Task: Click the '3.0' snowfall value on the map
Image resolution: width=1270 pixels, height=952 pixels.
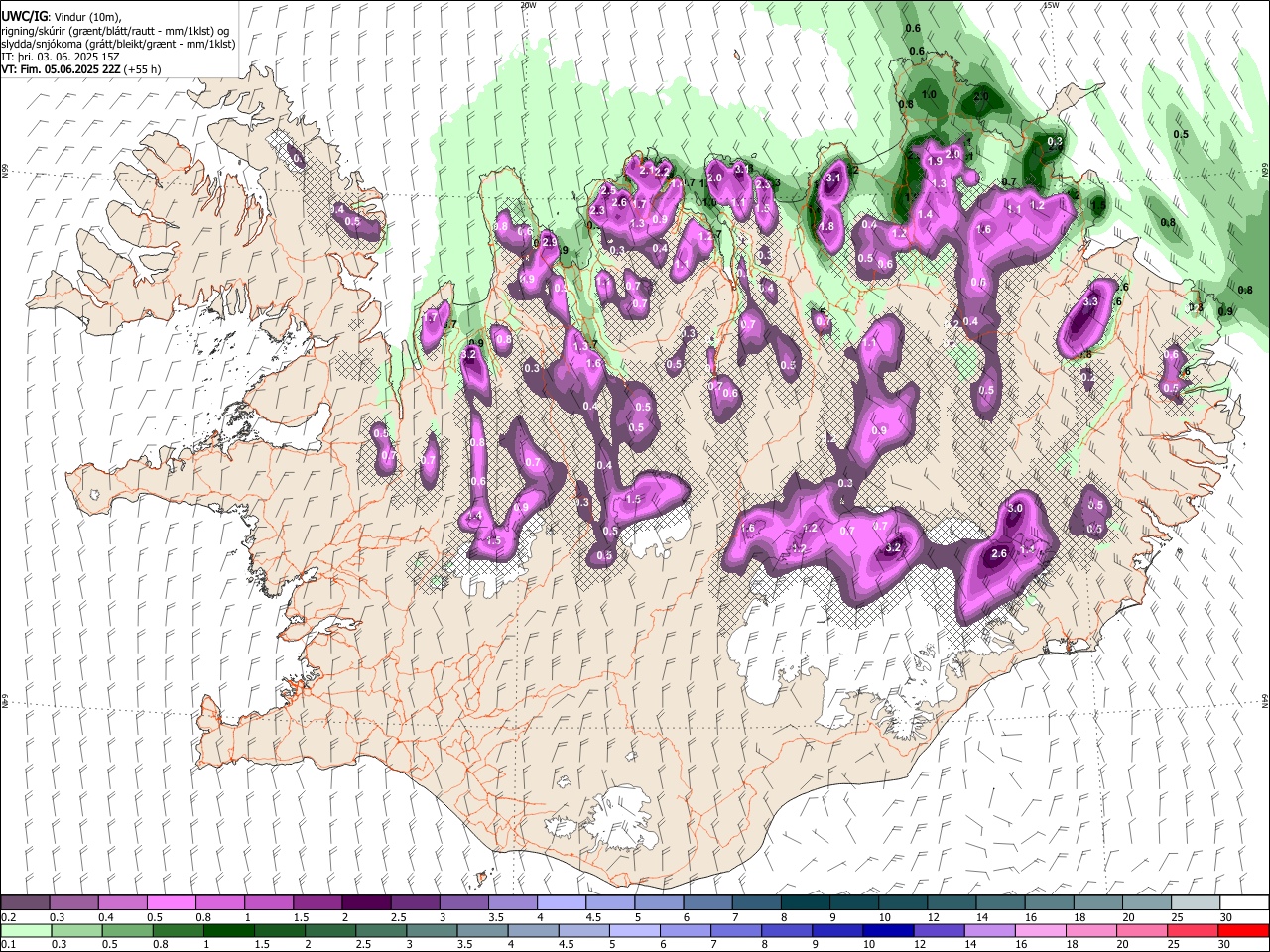Action: [1015, 508]
